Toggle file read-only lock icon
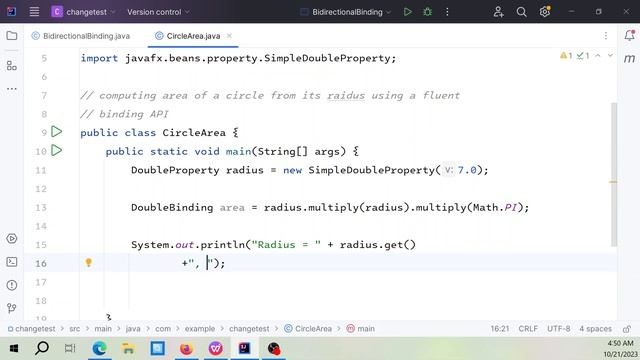This screenshot has height=360, width=640. click(x=627, y=329)
